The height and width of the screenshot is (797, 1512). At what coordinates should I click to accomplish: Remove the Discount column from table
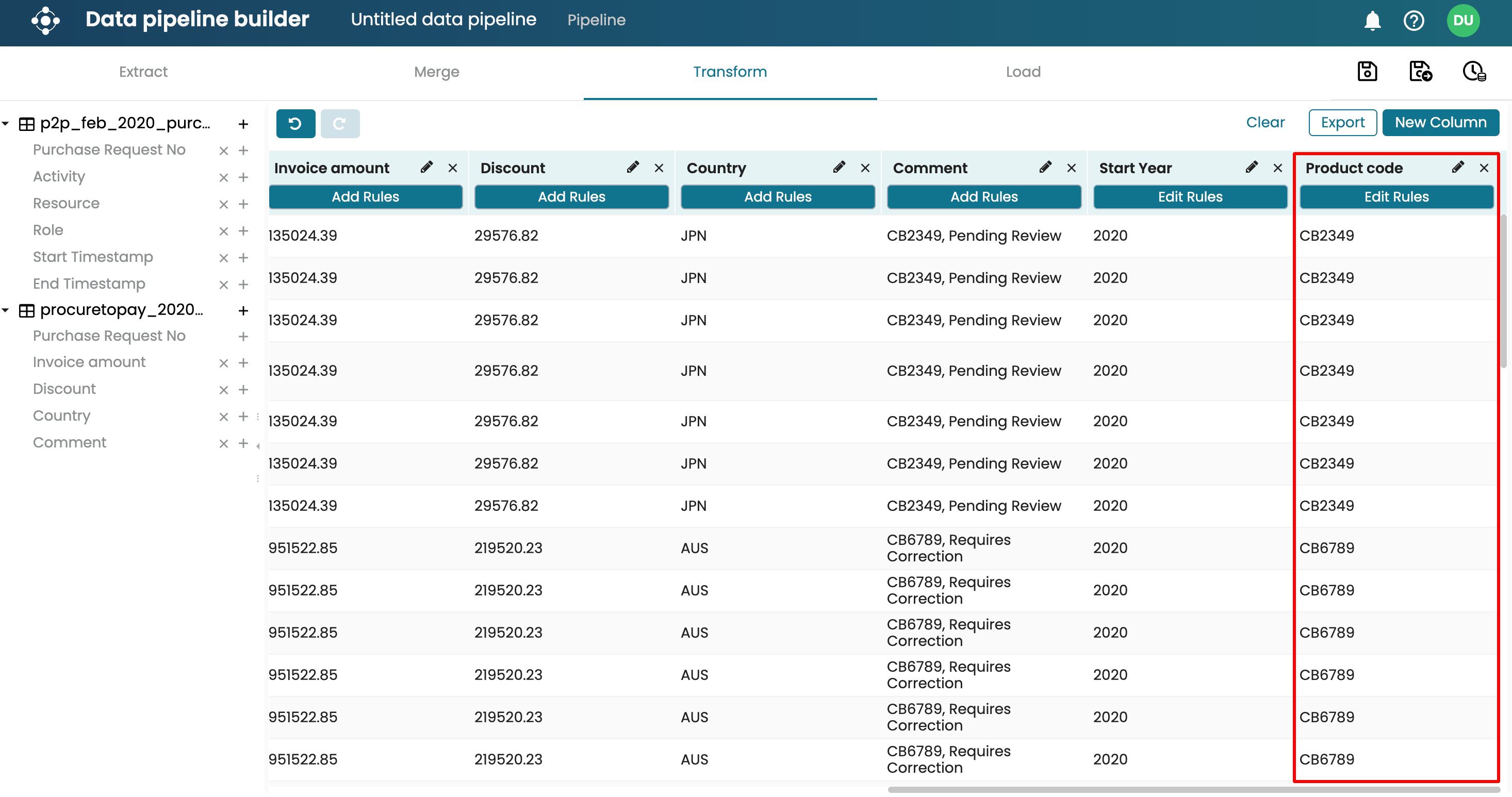659,169
